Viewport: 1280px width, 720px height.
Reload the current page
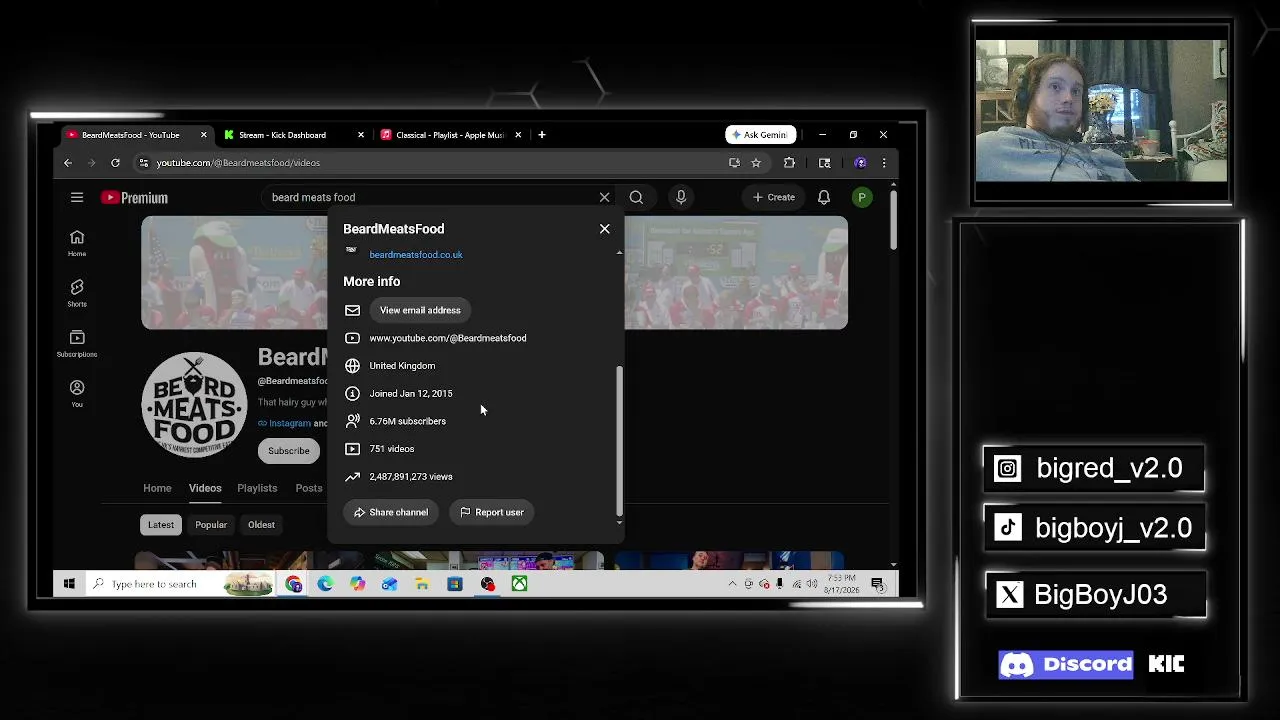click(x=116, y=163)
